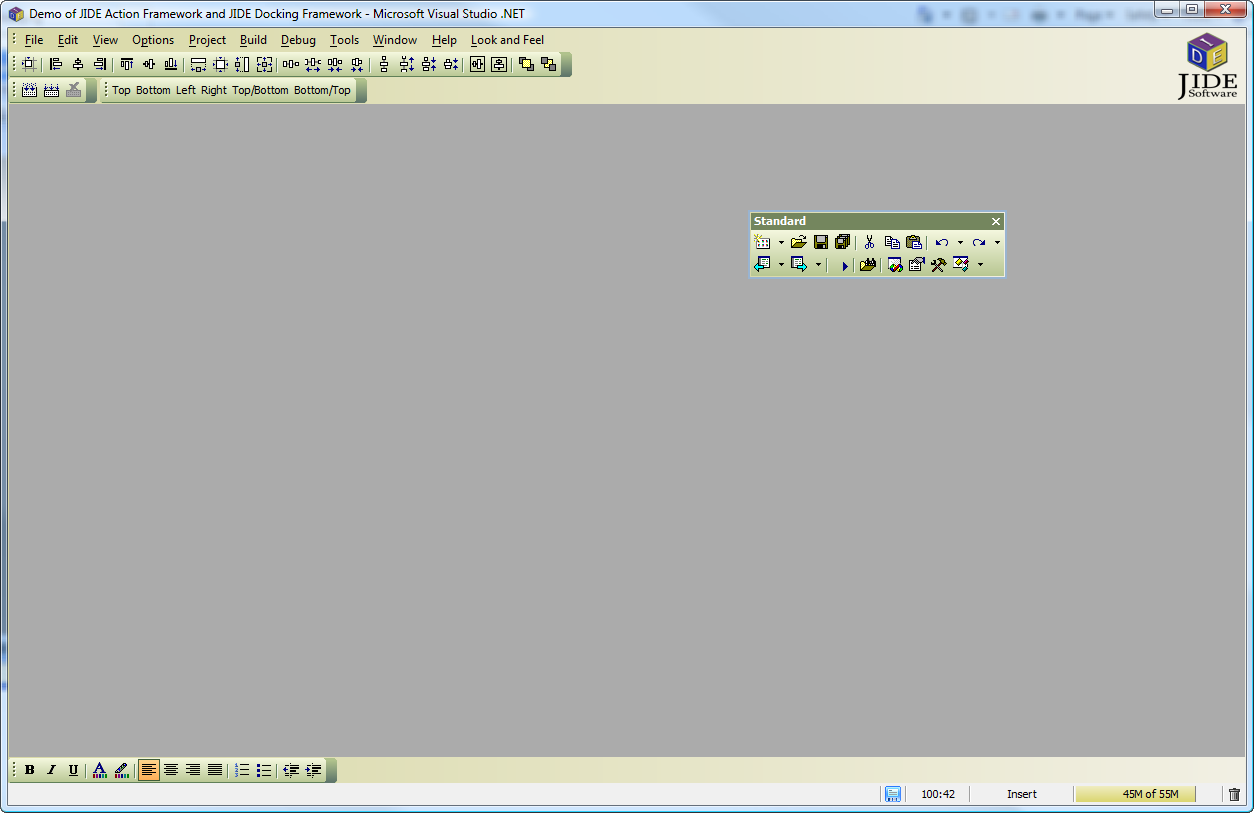Click the Navigate Forward icon in Standard toolbar
Viewport: 1254px width, 813px height.
[800, 265]
